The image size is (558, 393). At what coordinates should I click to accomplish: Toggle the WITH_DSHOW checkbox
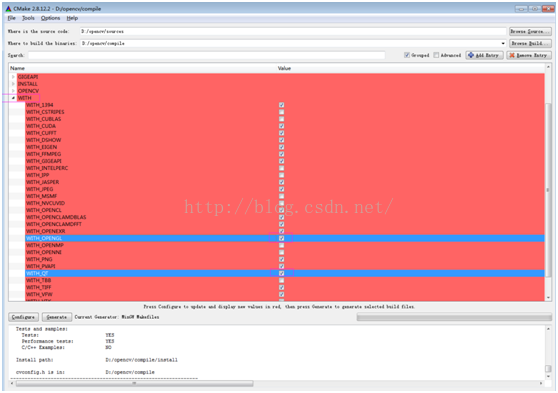(x=281, y=140)
